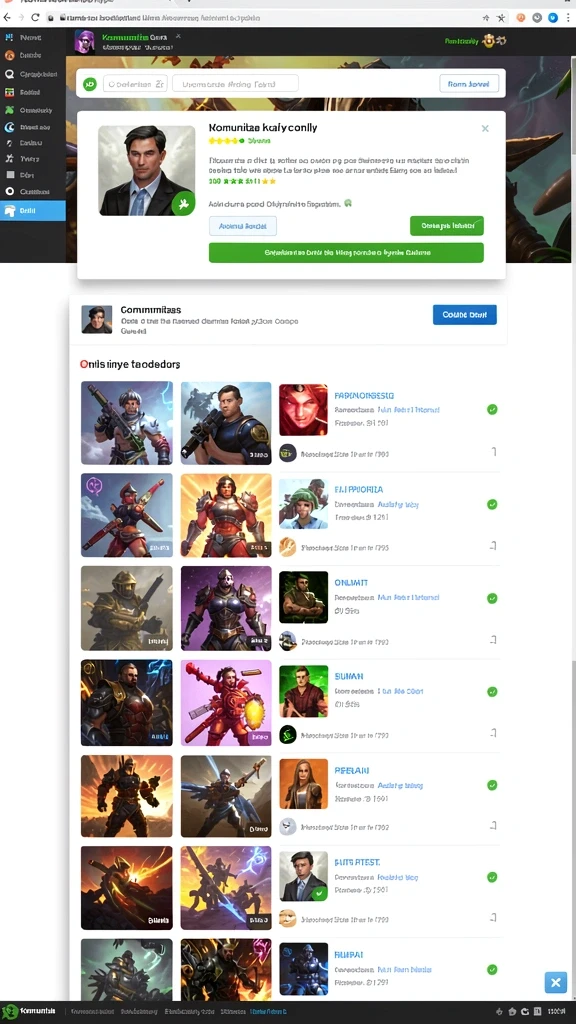Click the small bracket icon below PFERAIN
This screenshot has height=1024, width=576.
[x=493, y=826]
